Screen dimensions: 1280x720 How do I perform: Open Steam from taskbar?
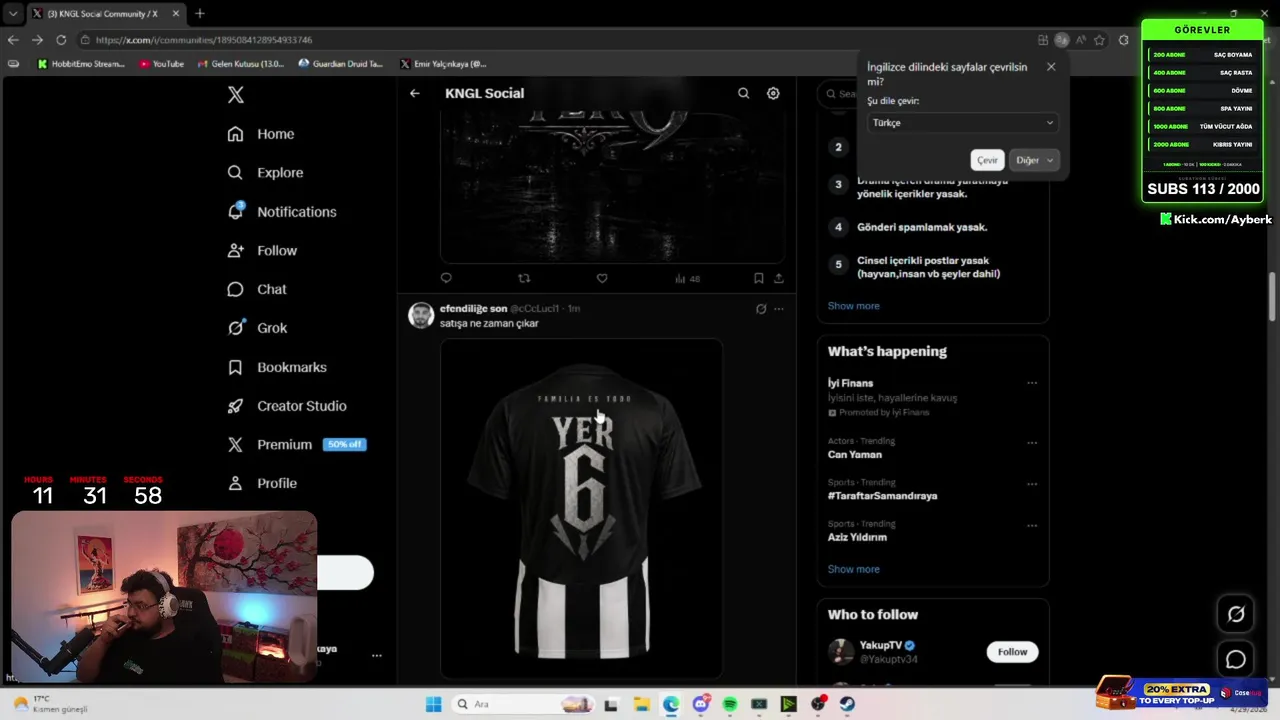point(847,704)
